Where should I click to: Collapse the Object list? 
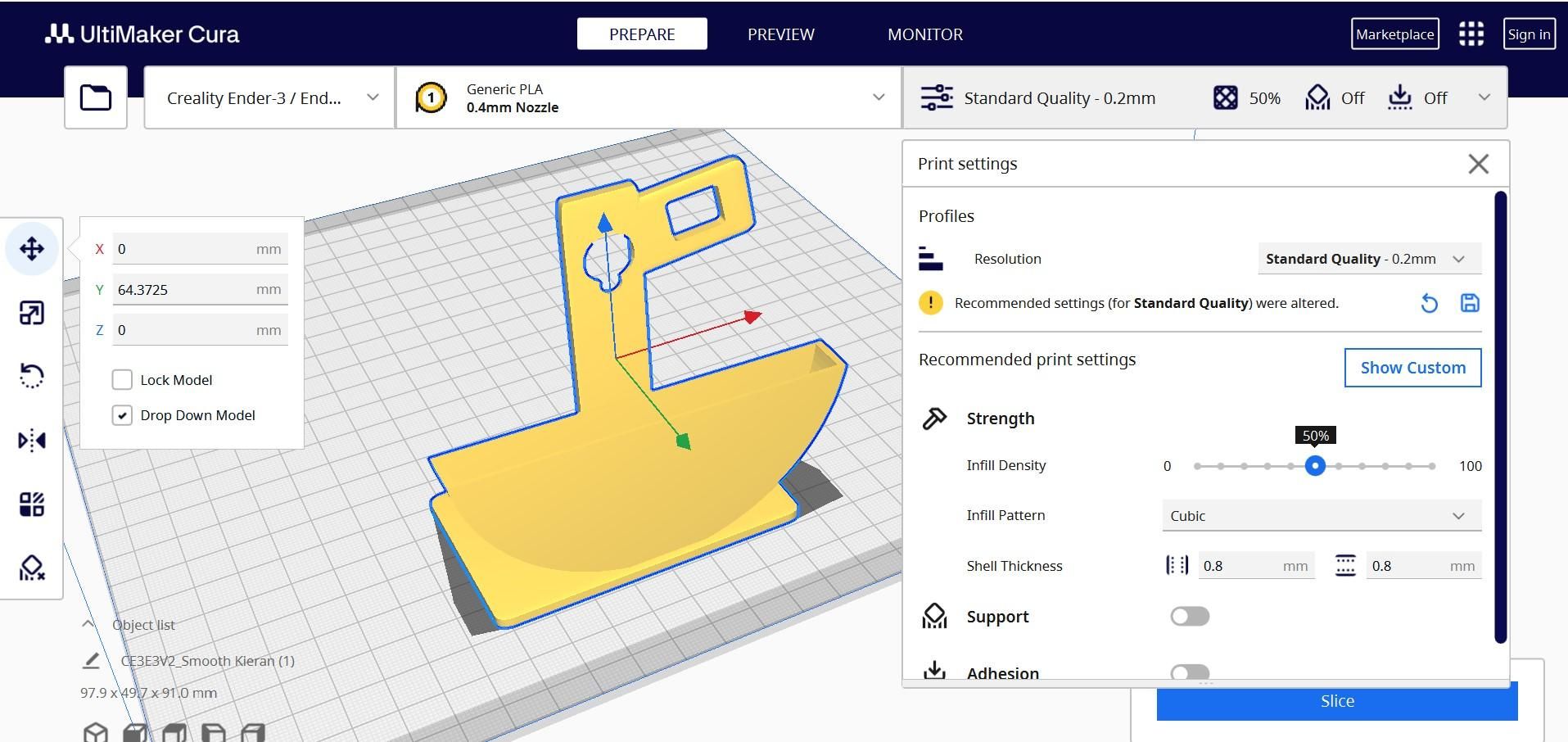pos(88,624)
